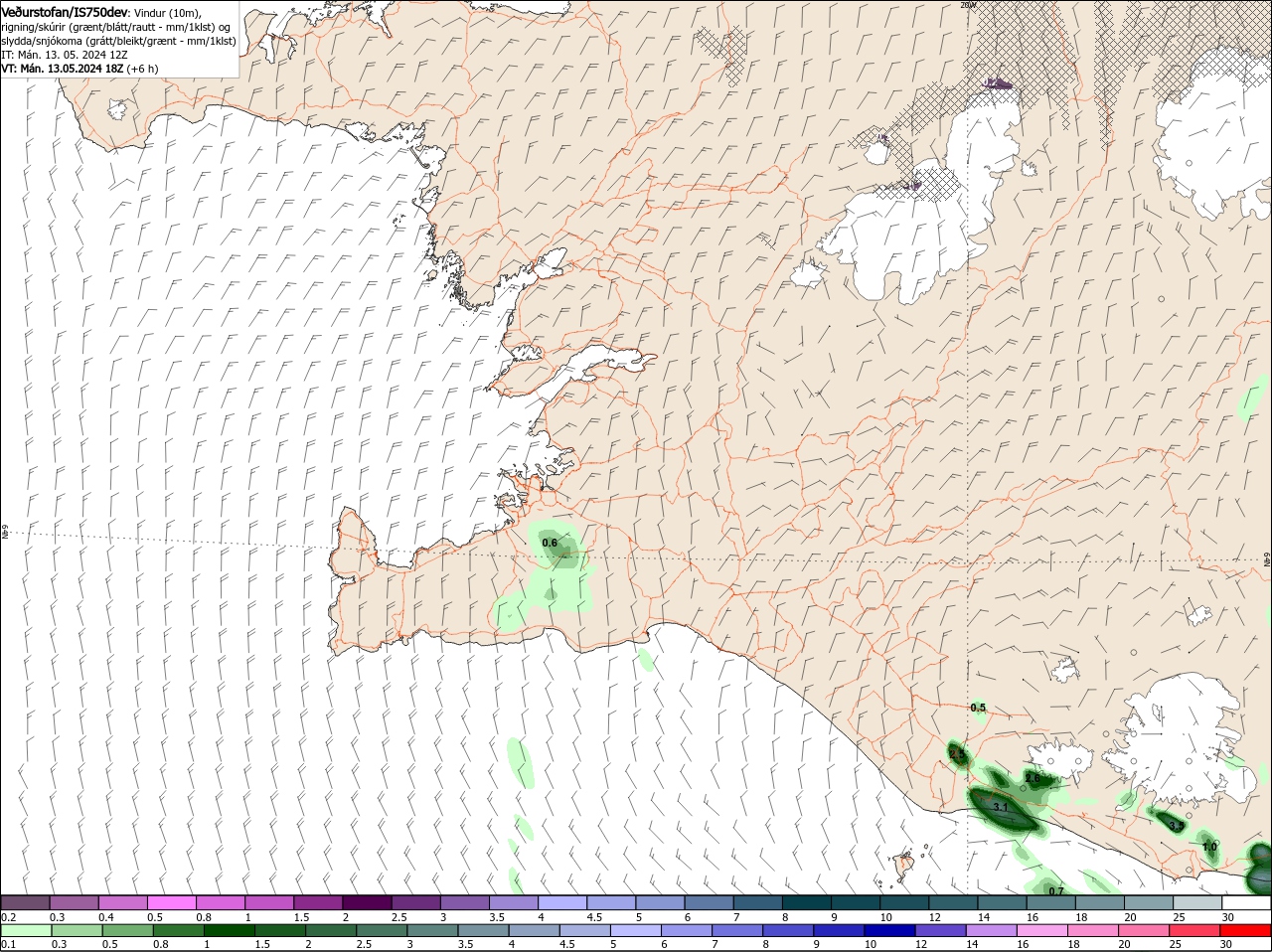Select top-row pale grey swatch between 25 and 30
Image resolution: width=1272 pixels, height=952 pixels.
pos(1198,902)
